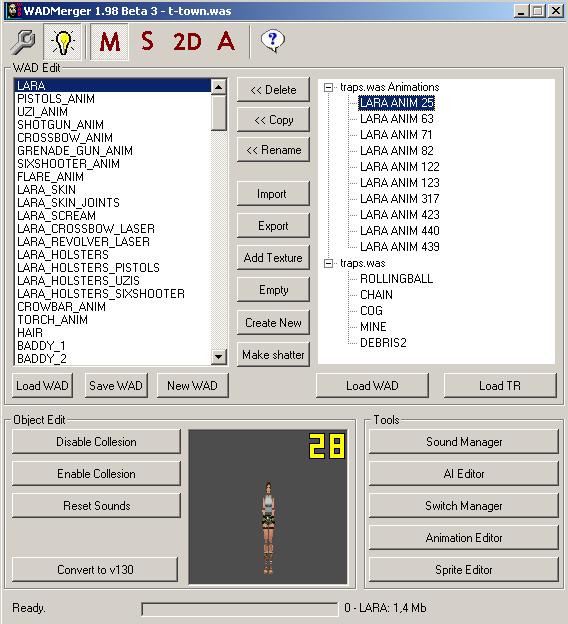Select CHAIN tree item
568x624 pixels.
coord(376,295)
